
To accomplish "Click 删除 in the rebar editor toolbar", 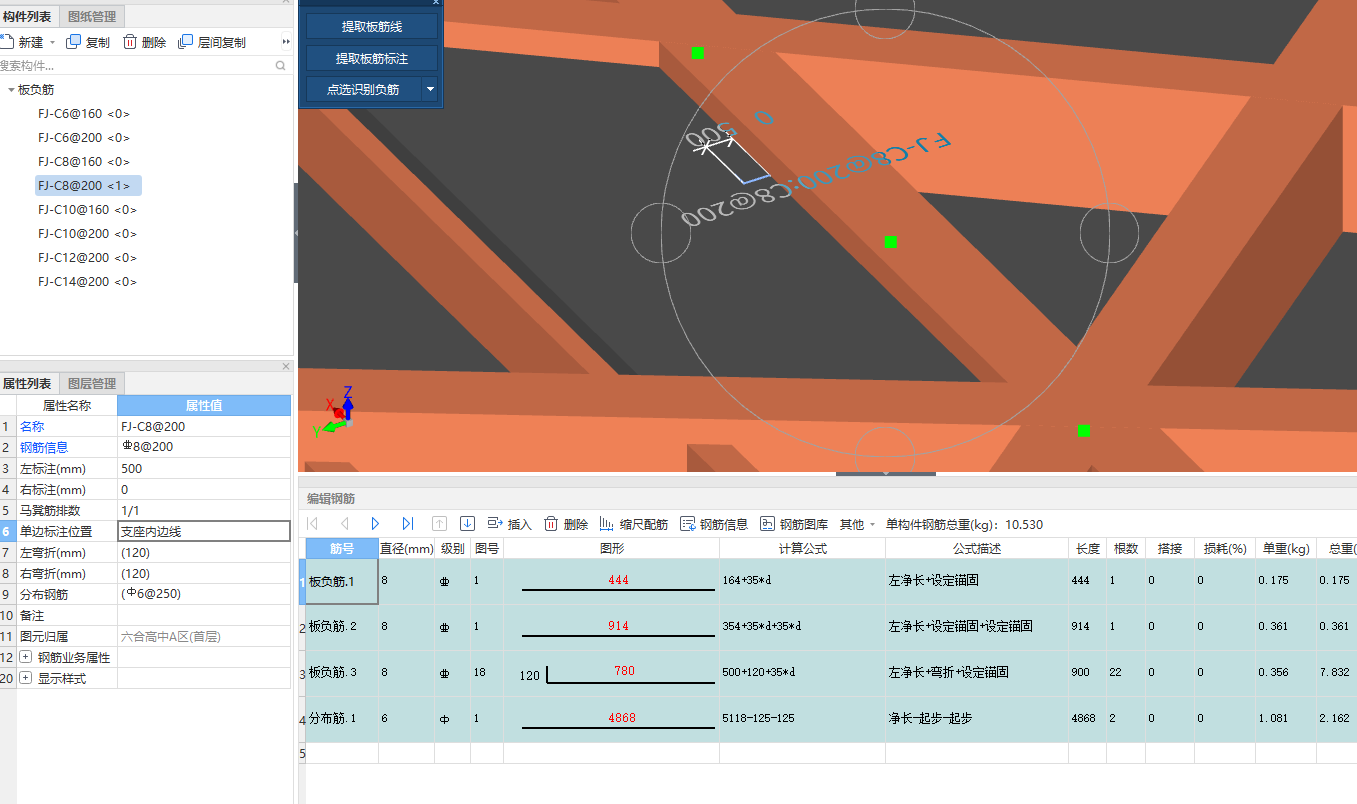I will [566, 524].
